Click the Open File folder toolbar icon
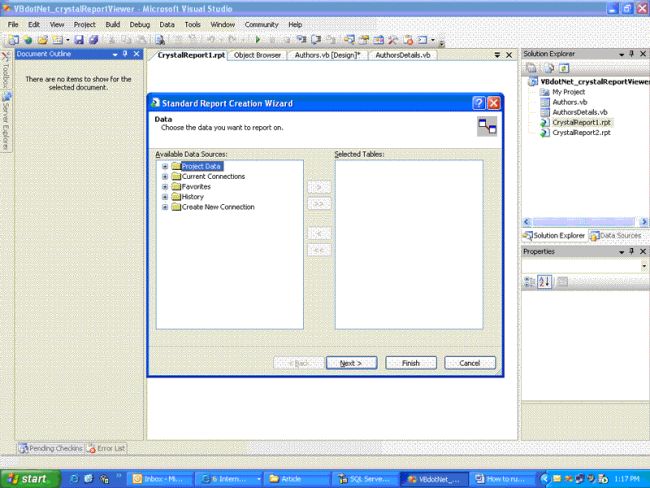Image resolution: width=650 pixels, height=488 pixels. [42, 40]
